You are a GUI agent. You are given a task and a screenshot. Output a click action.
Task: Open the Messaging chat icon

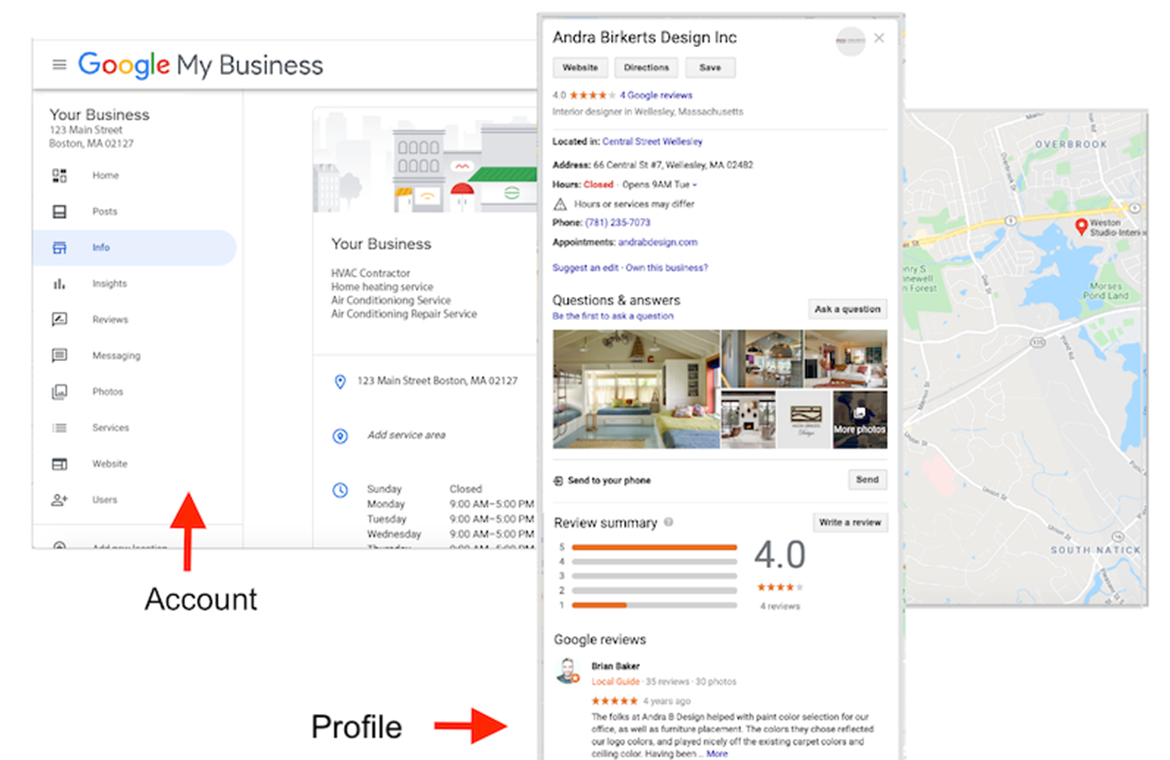tap(59, 356)
